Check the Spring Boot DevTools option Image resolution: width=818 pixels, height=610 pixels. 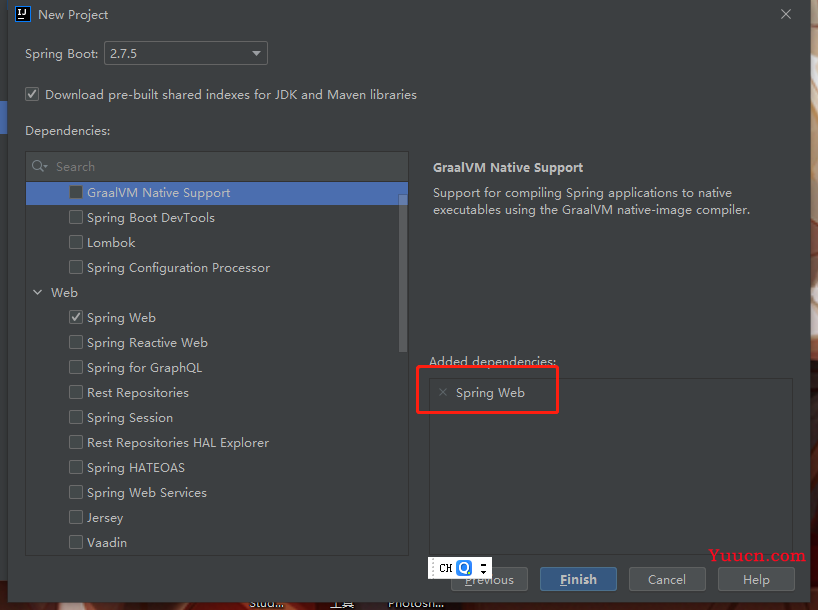click(76, 217)
